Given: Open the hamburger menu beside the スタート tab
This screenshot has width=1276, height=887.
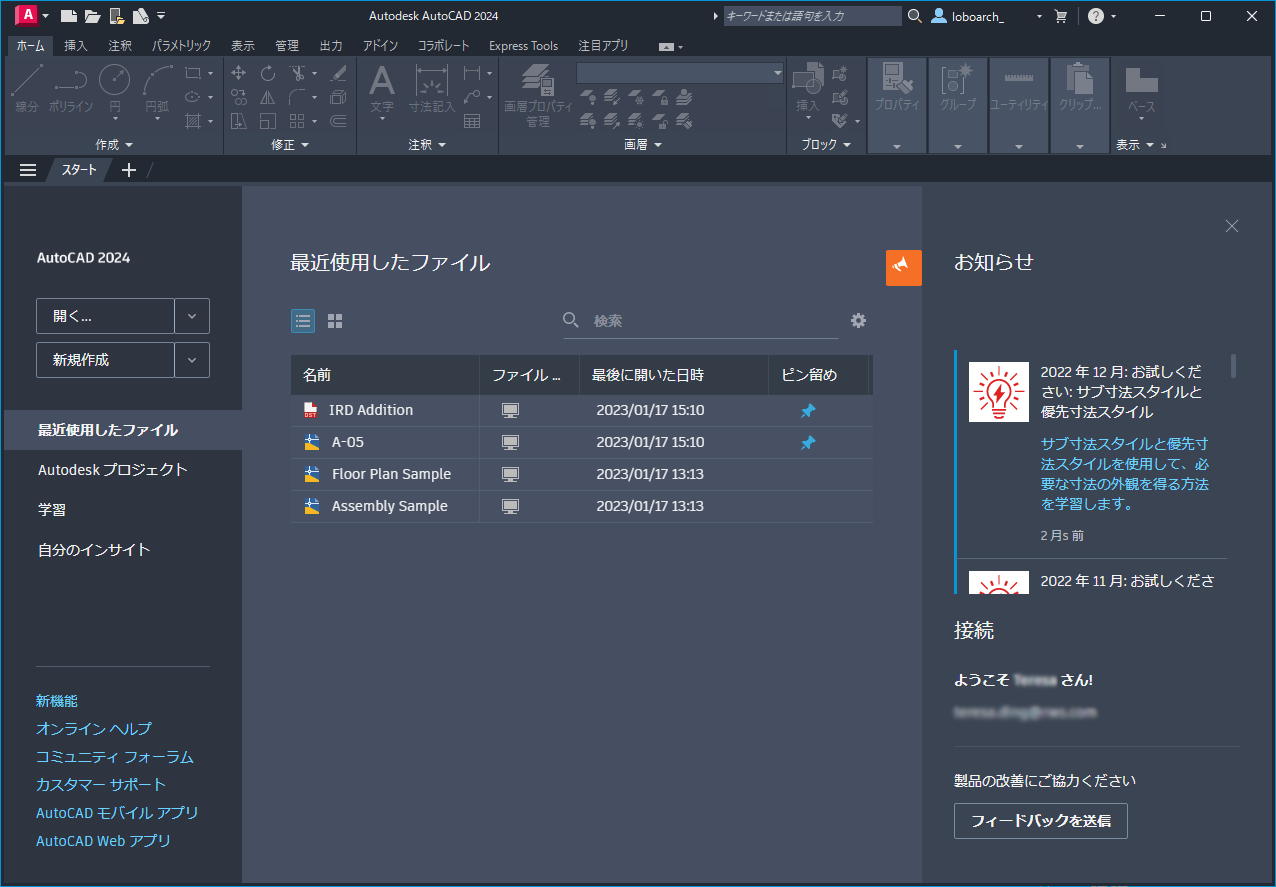Looking at the screenshot, I should [x=28, y=170].
